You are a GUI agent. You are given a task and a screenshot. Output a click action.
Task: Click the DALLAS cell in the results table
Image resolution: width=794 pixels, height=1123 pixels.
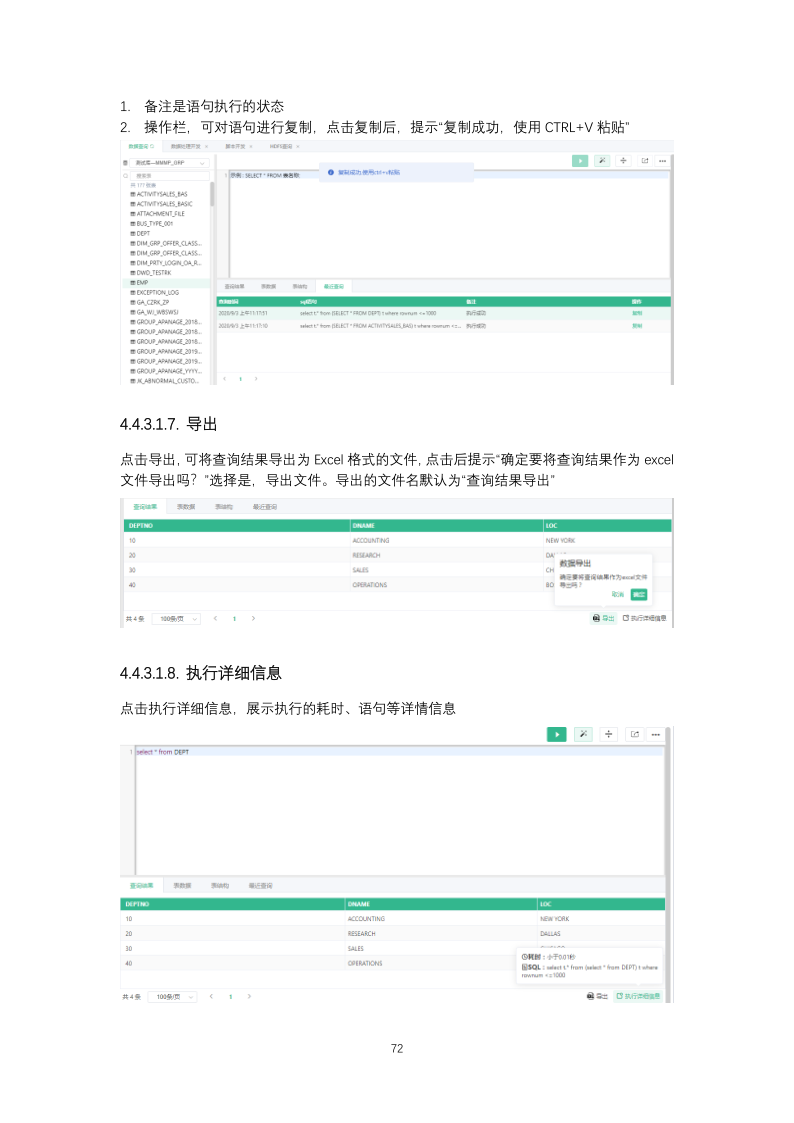point(551,934)
